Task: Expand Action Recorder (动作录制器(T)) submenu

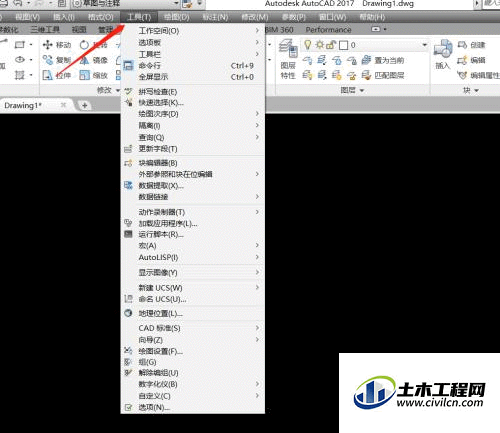Action: pos(193,212)
